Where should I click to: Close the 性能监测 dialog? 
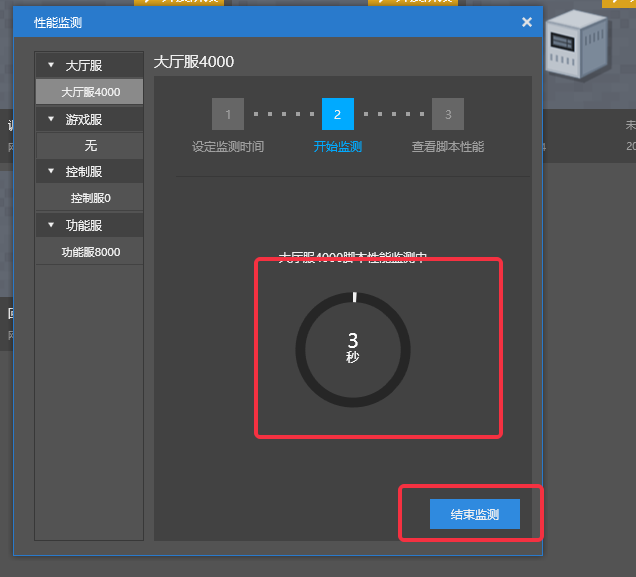coord(526,22)
